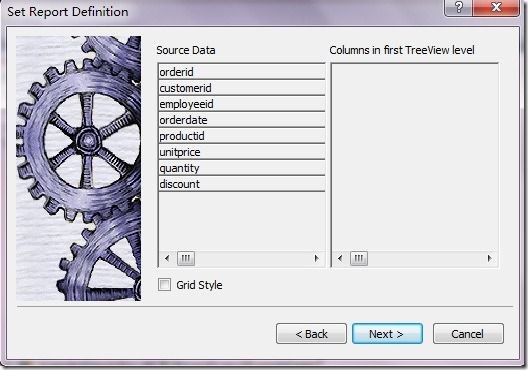Pick the employeeid source field
This screenshot has width=528, height=370.
241,104
